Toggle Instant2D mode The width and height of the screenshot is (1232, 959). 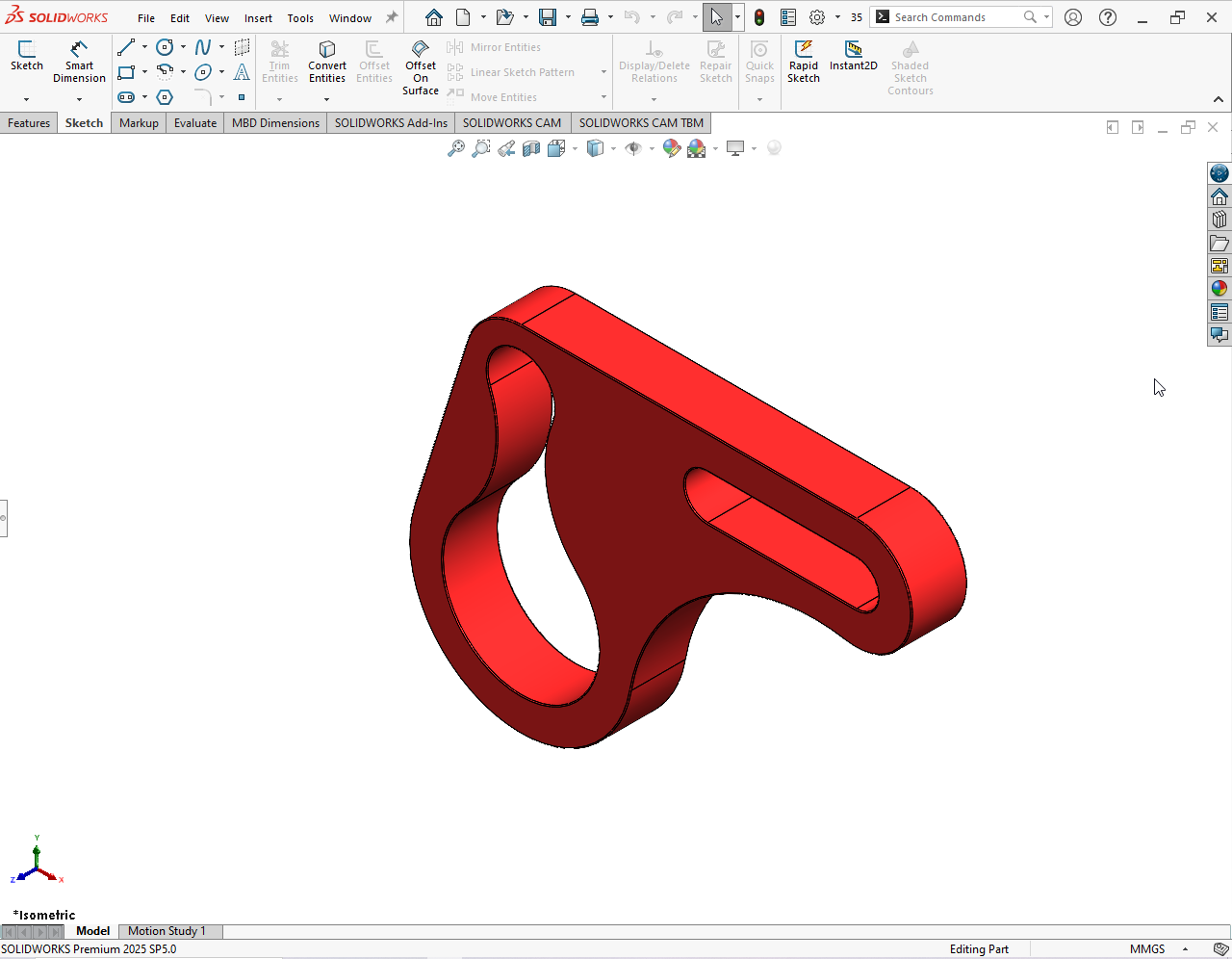coord(853,56)
